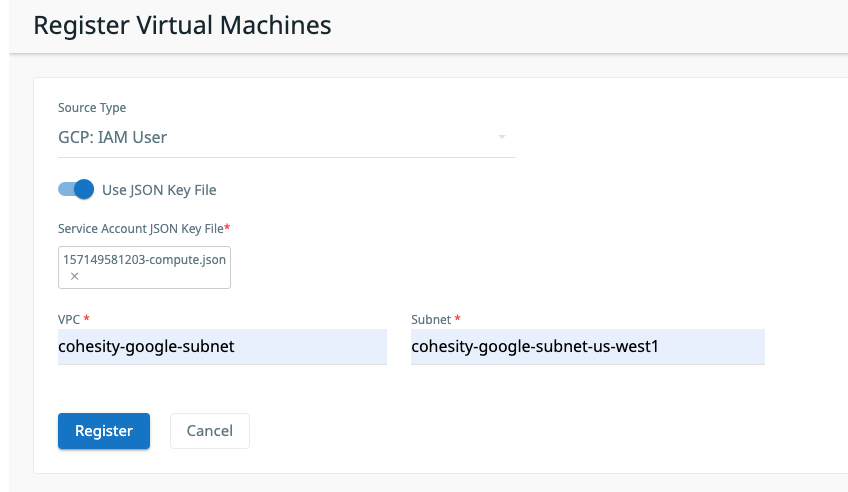Click the red asterisk beside the Subnet label
The width and height of the screenshot is (848, 492).
coord(458,319)
